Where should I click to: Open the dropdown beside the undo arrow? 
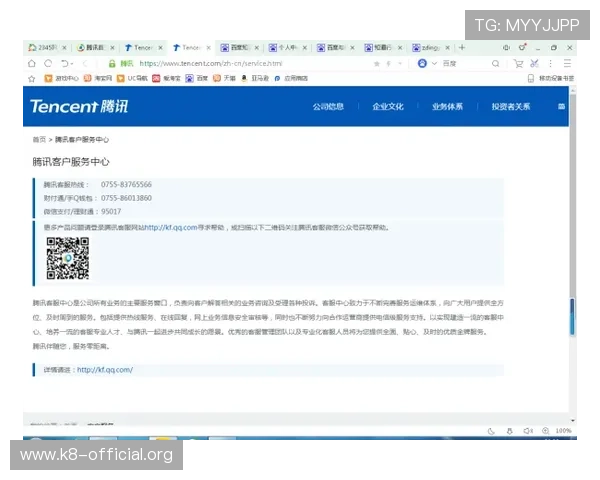72,64
